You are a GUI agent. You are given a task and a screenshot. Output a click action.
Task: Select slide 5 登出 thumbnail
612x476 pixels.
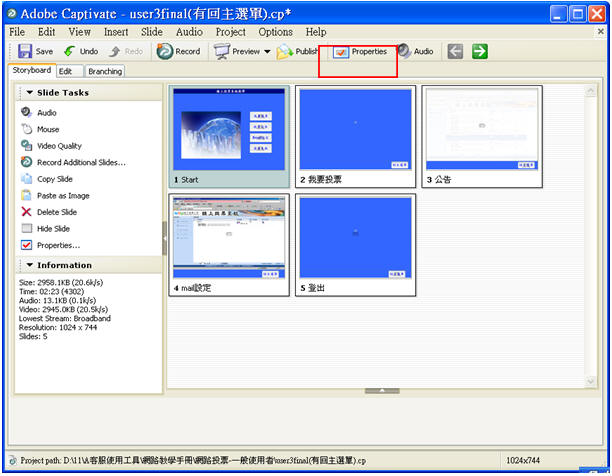tap(356, 245)
